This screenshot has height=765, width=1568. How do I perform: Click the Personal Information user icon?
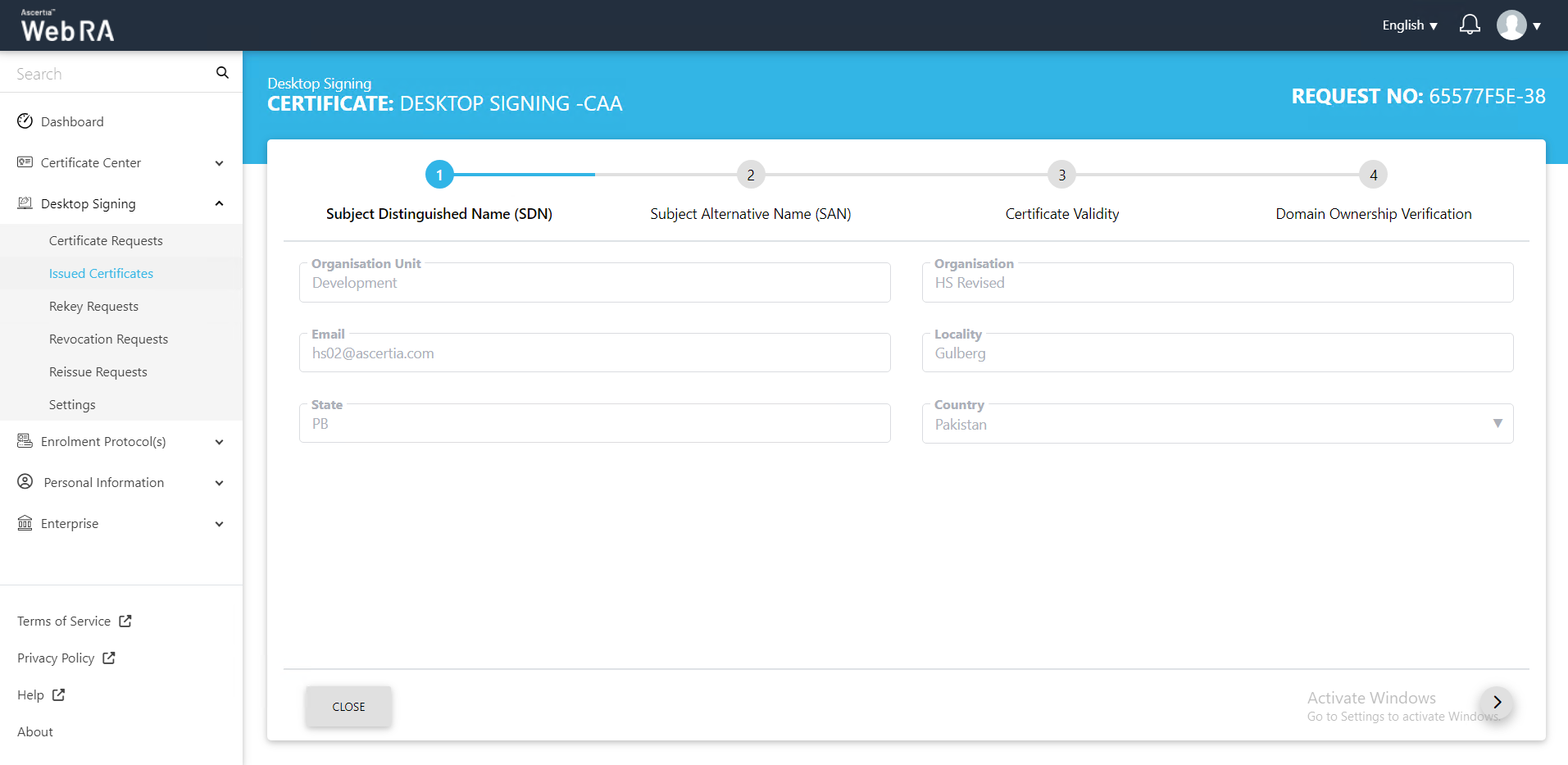25,482
